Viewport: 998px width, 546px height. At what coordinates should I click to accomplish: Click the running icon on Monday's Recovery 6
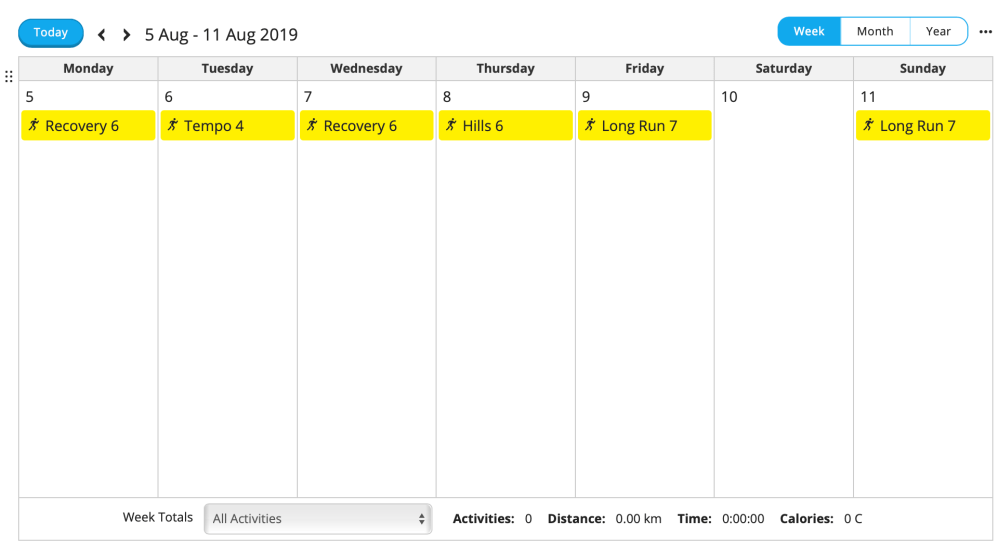tap(33, 125)
